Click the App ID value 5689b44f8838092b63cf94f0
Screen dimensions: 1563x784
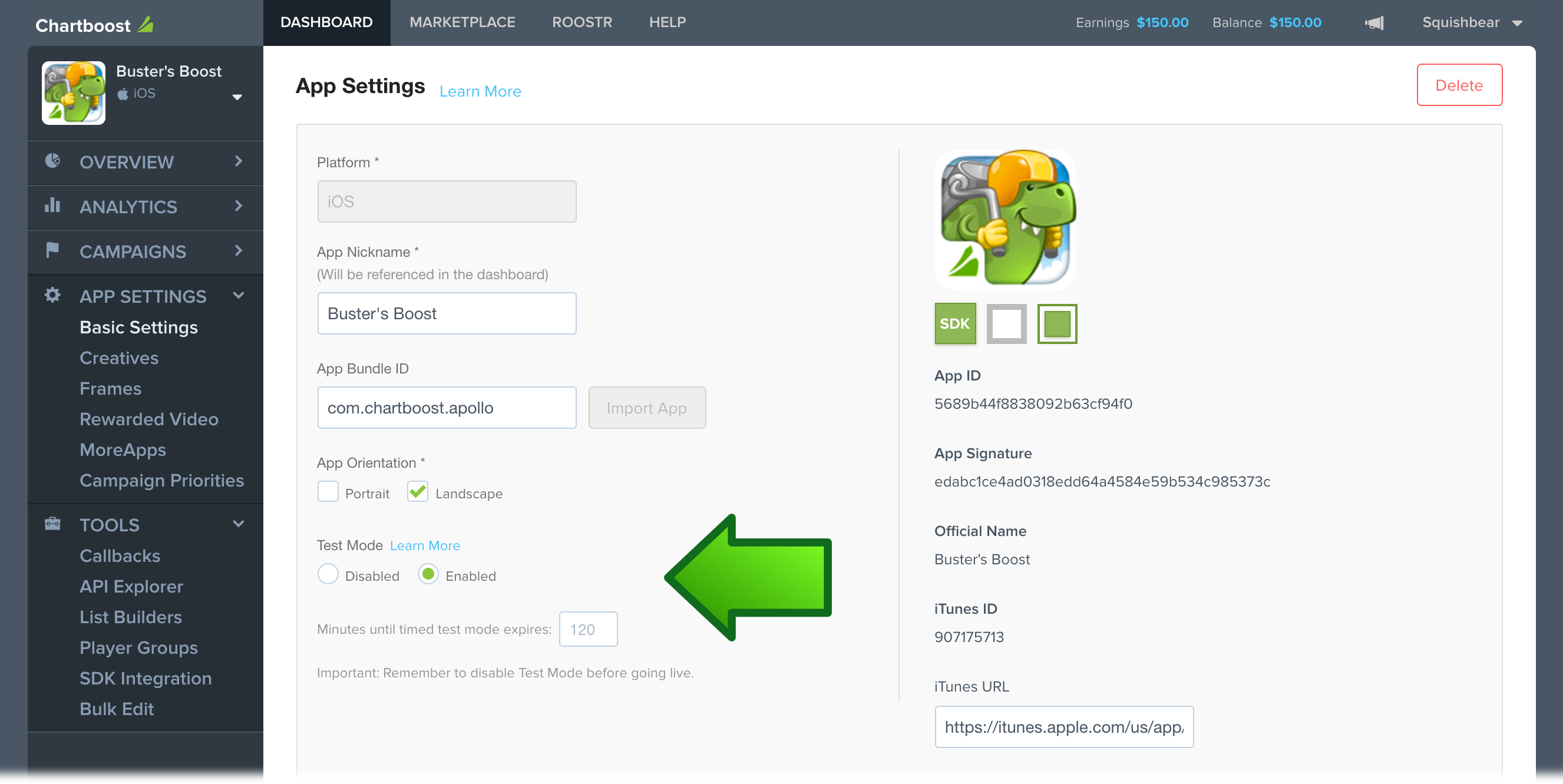click(x=1033, y=403)
